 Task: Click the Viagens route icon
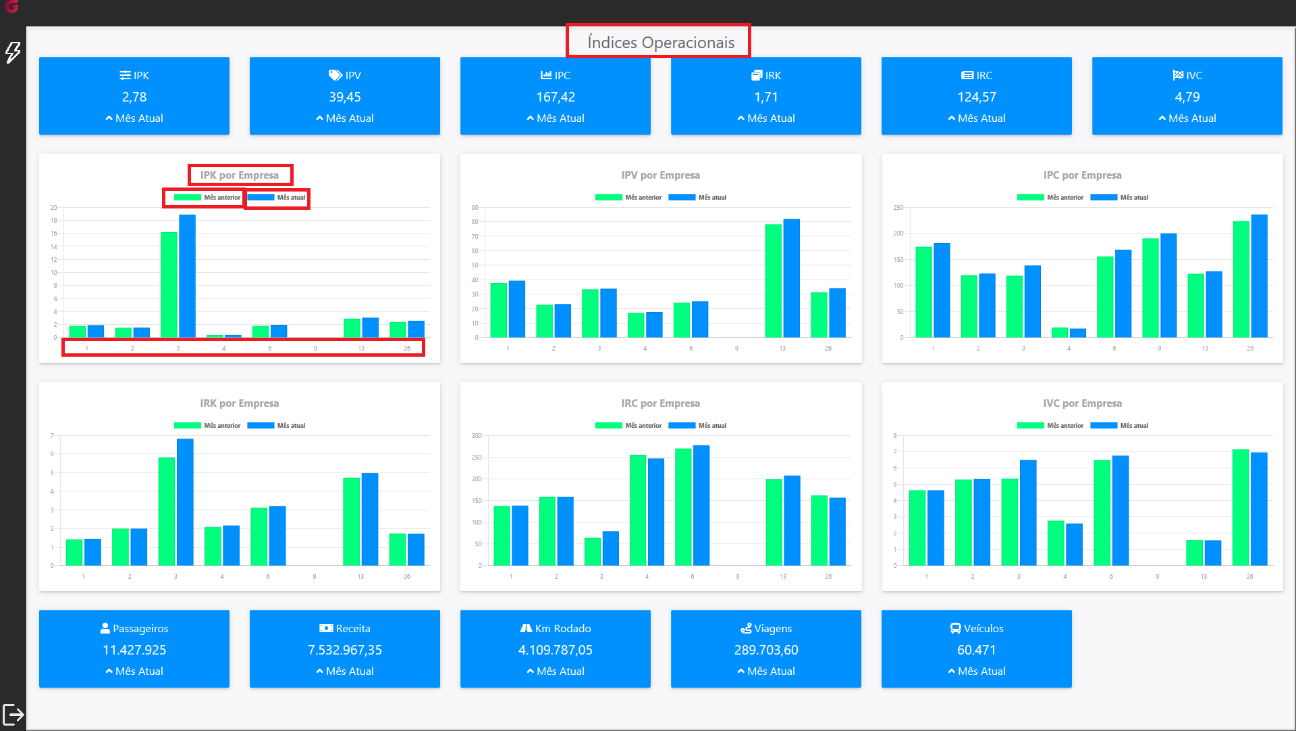pyautogui.click(x=746, y=628)
